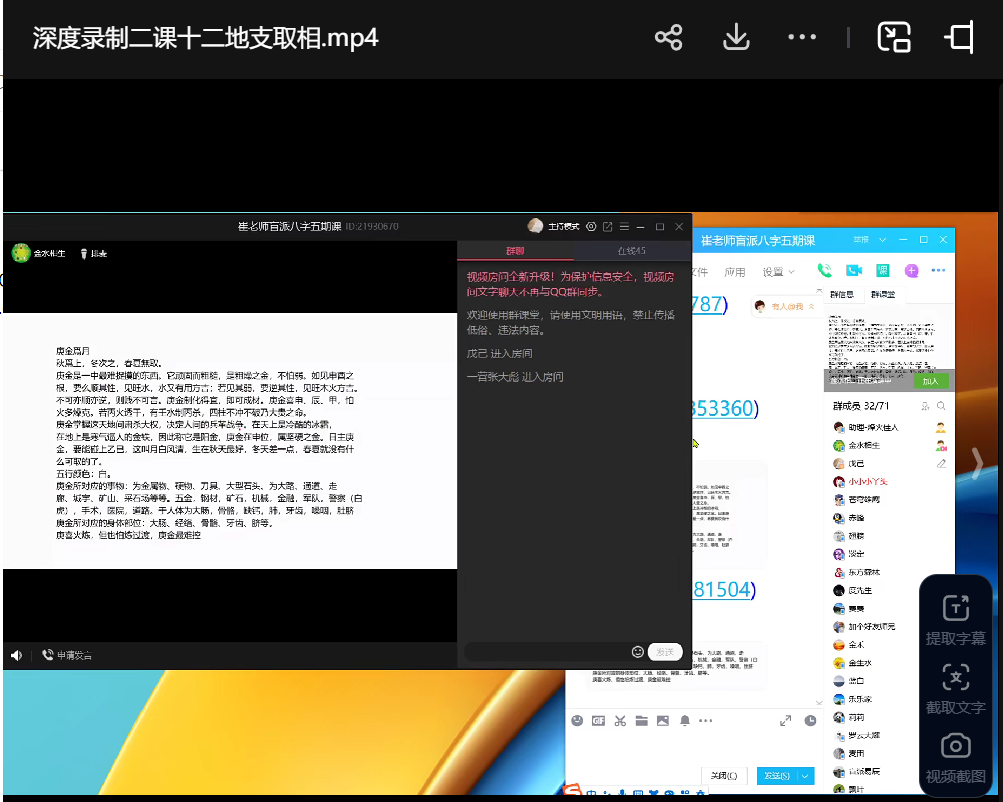Start a voice call with the green phone icon

coord(824,271)
